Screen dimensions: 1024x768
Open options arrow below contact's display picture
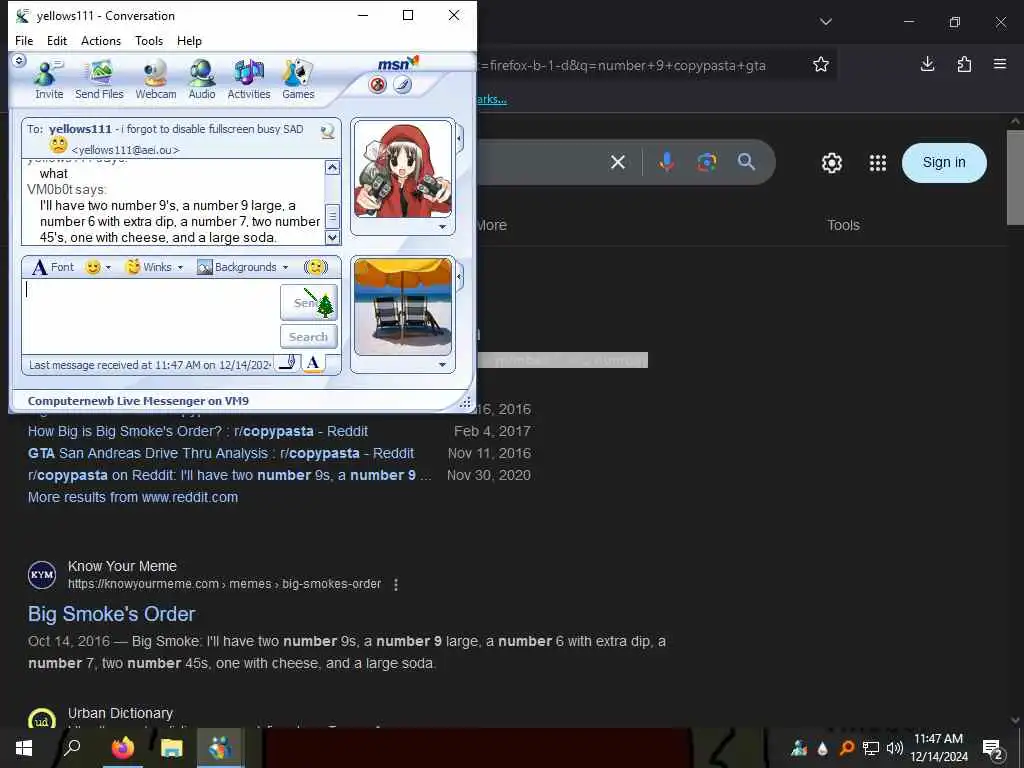click(443, 227)
